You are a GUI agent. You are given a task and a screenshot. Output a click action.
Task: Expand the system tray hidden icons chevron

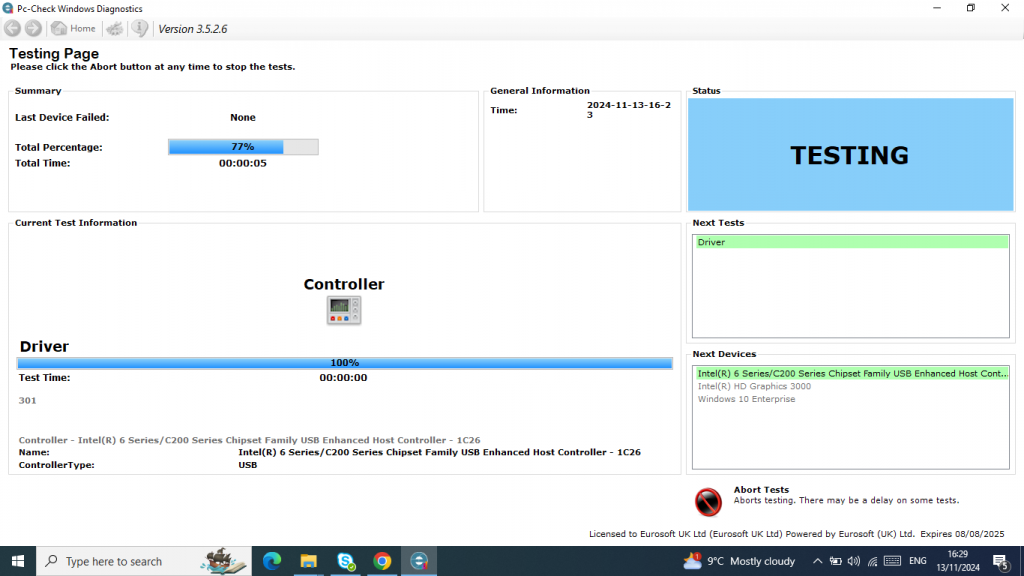pos(817,561)
